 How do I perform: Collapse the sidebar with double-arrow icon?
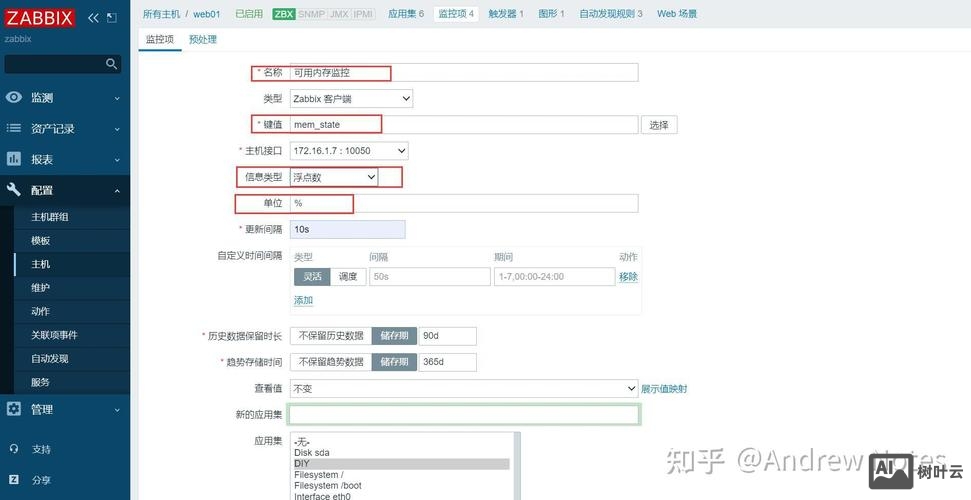tap(94, 18)
